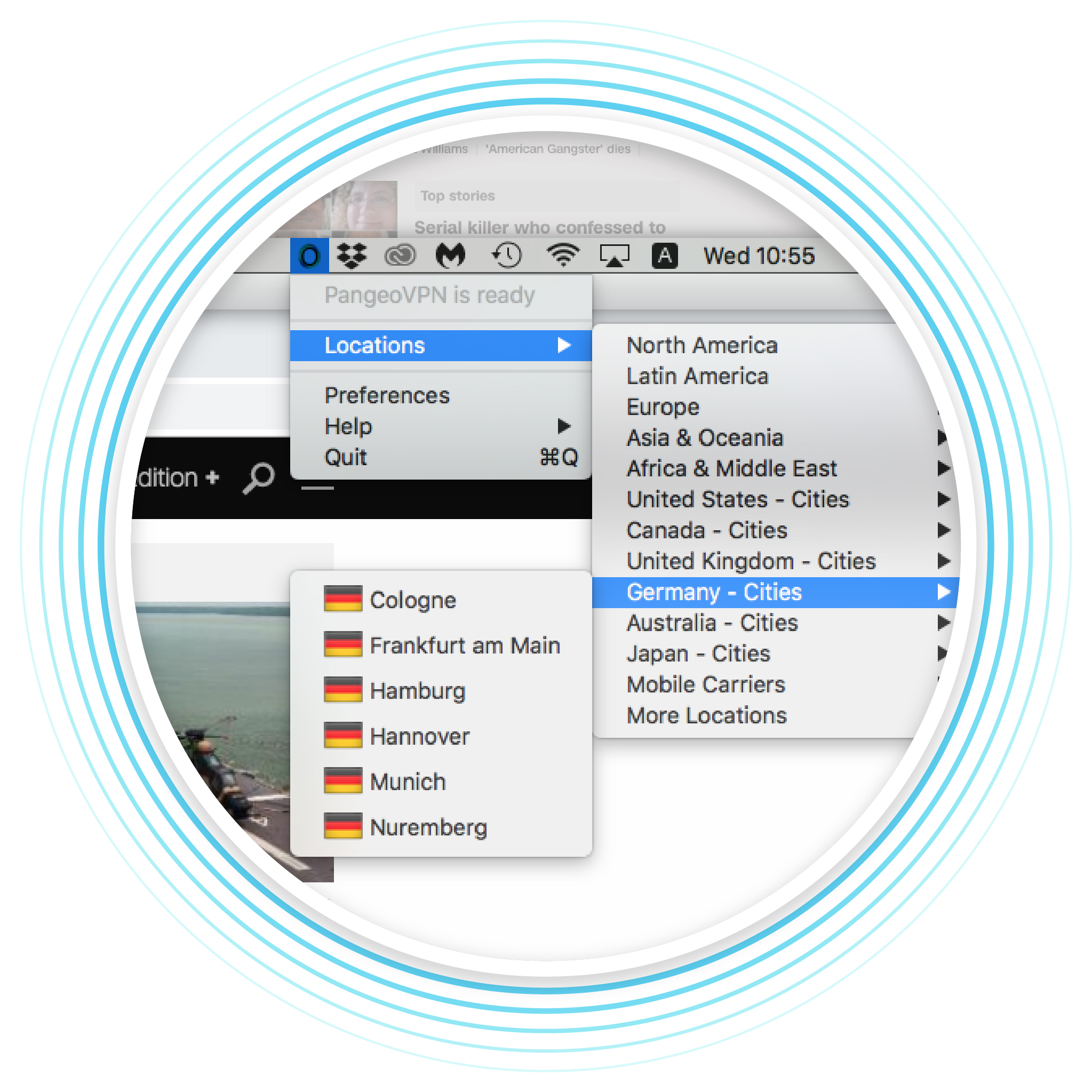Click the search magnifier icon on the webpage
This screenshot has height=1092, width=1092.
259,478
